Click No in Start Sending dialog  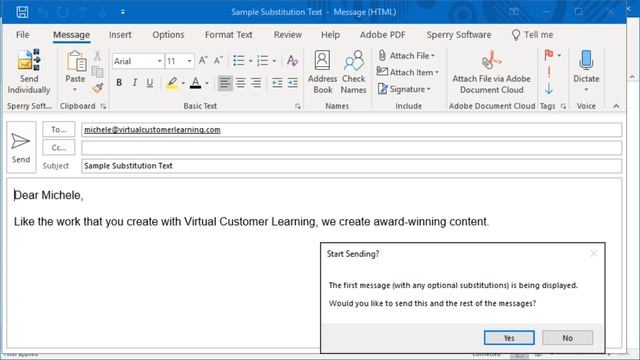coord(567,338)
